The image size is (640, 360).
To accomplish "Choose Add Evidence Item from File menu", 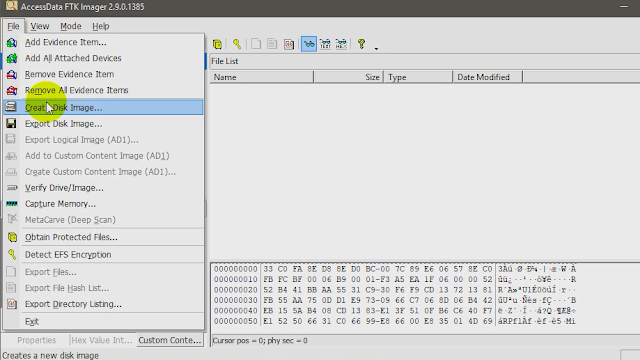I will (x=103, y=42).
